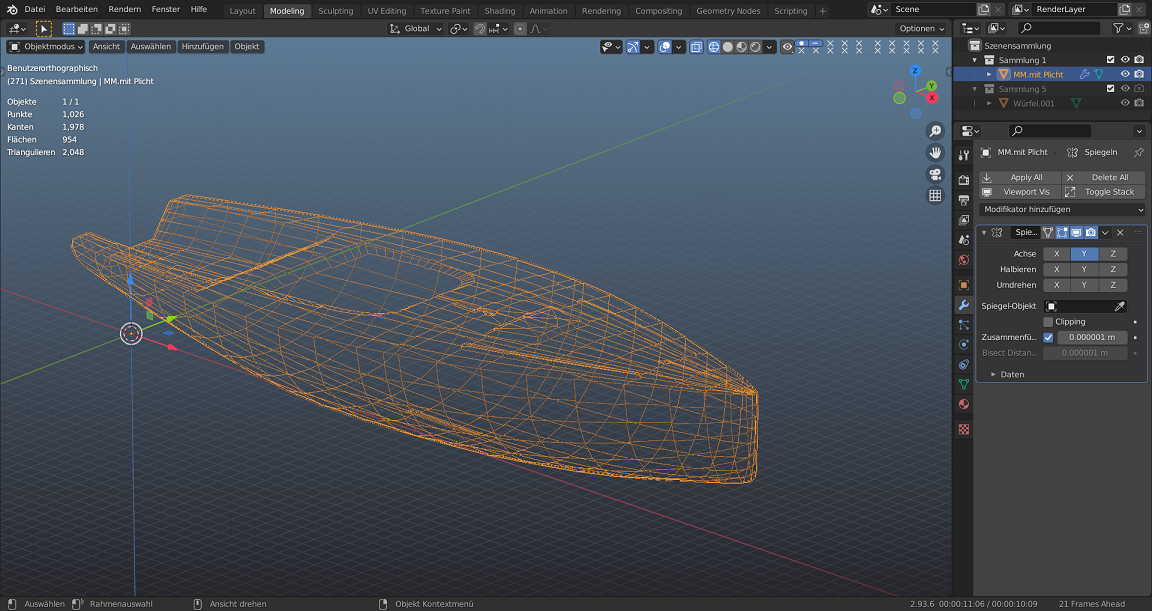Uncheck the Zusammenfügen merge checkbox
The height and width of the screenshot is (611, 1152).
click(1048, 337)
